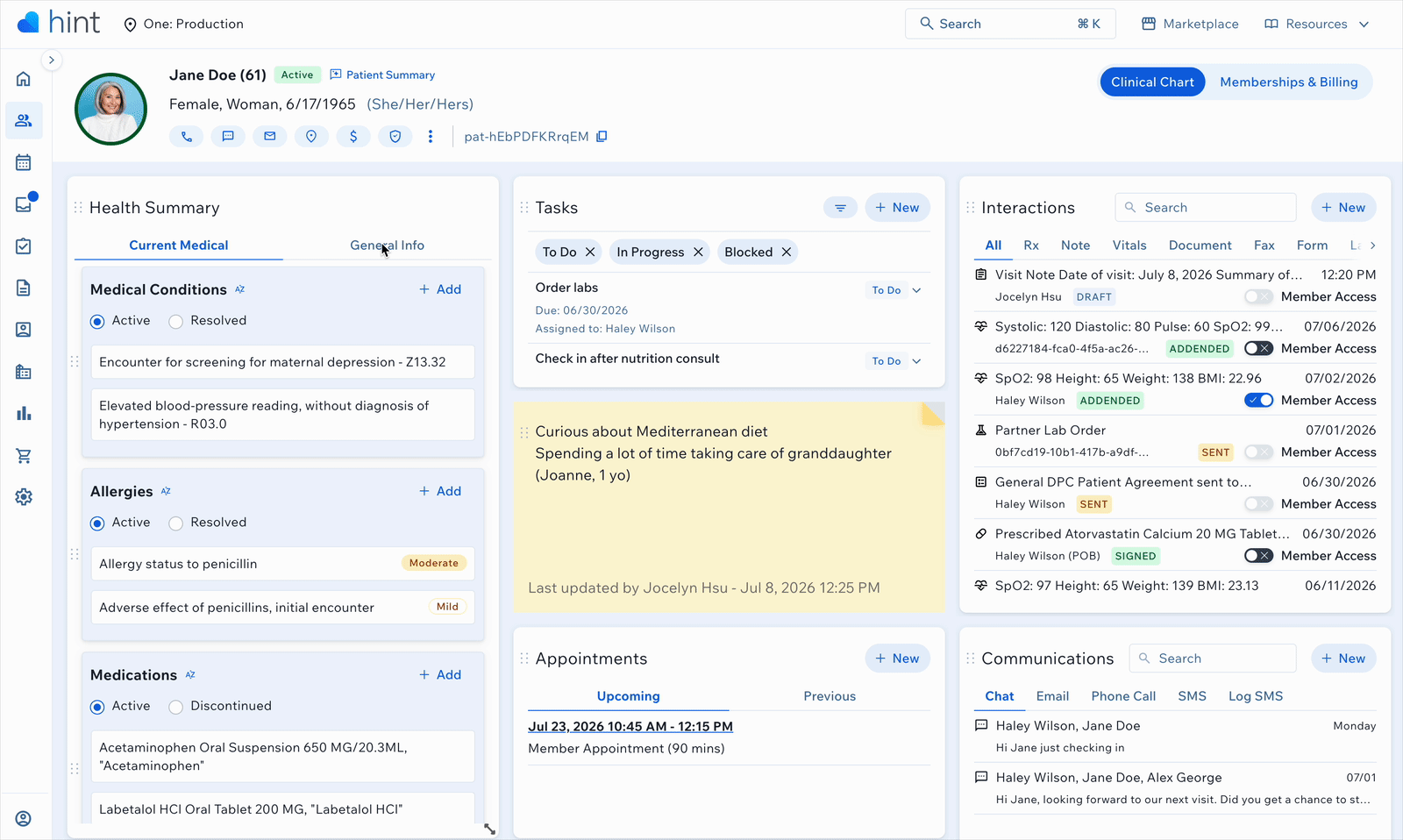Show more Interactions tabs with right chevron
This screenshot has height=840, width=1403.
1372,246
